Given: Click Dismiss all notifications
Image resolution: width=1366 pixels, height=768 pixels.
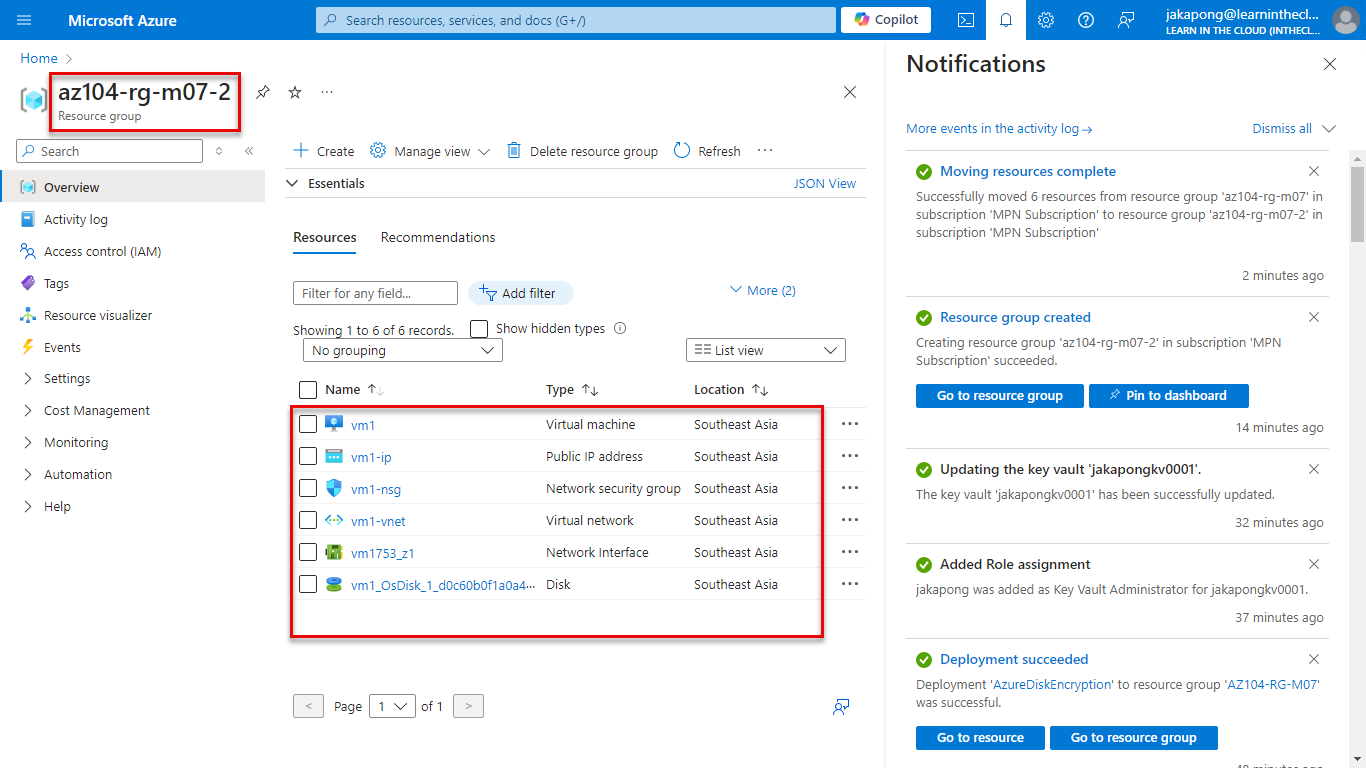Looking at the screenshot, I should point(1282,129).
